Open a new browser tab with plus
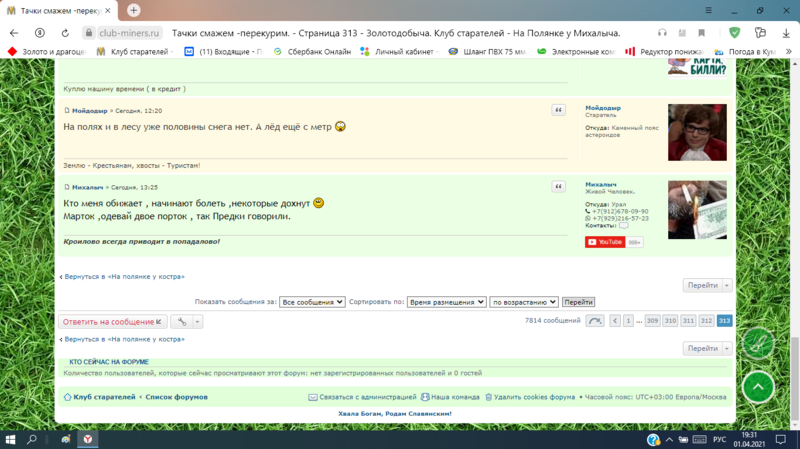800x449 pixels. [134, 10]
